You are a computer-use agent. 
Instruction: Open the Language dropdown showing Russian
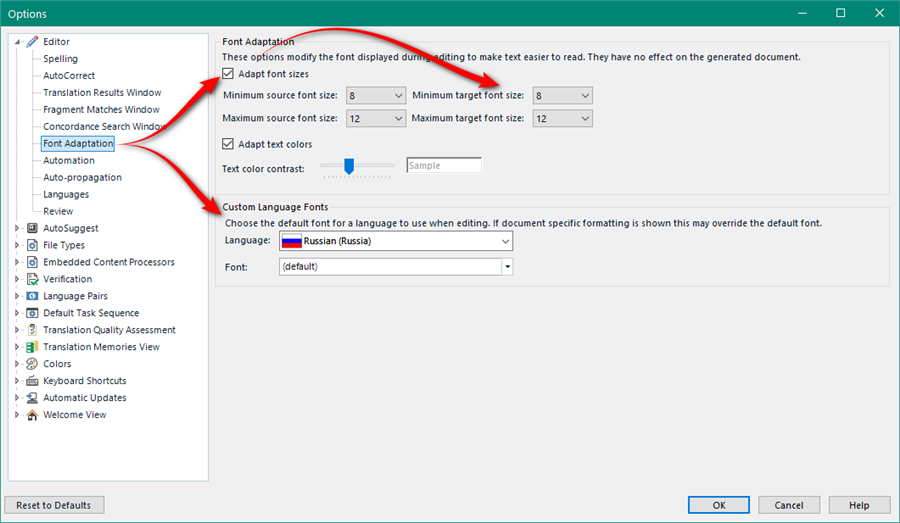coord(395,241)
